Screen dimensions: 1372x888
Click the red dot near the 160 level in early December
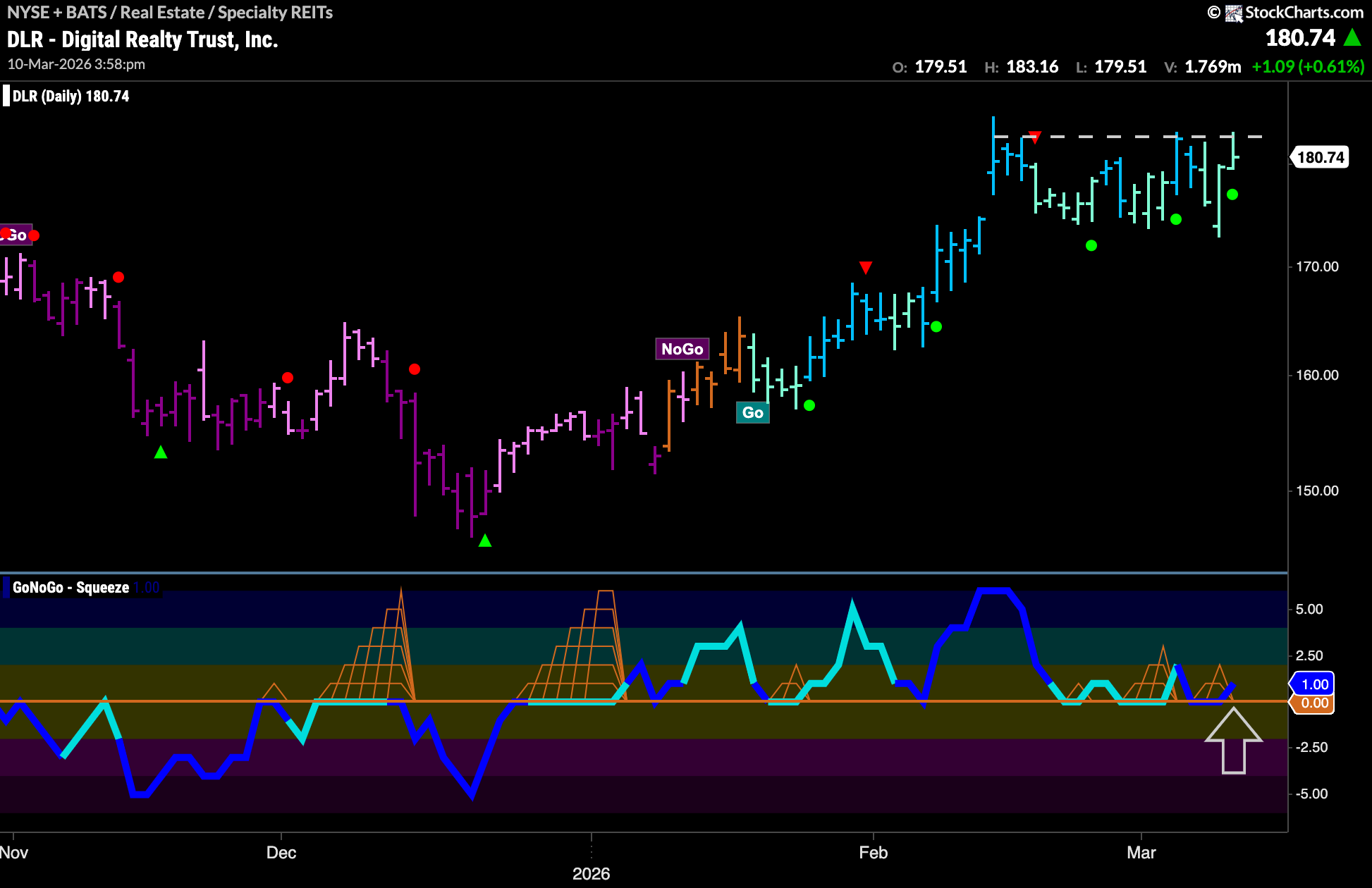288,378
